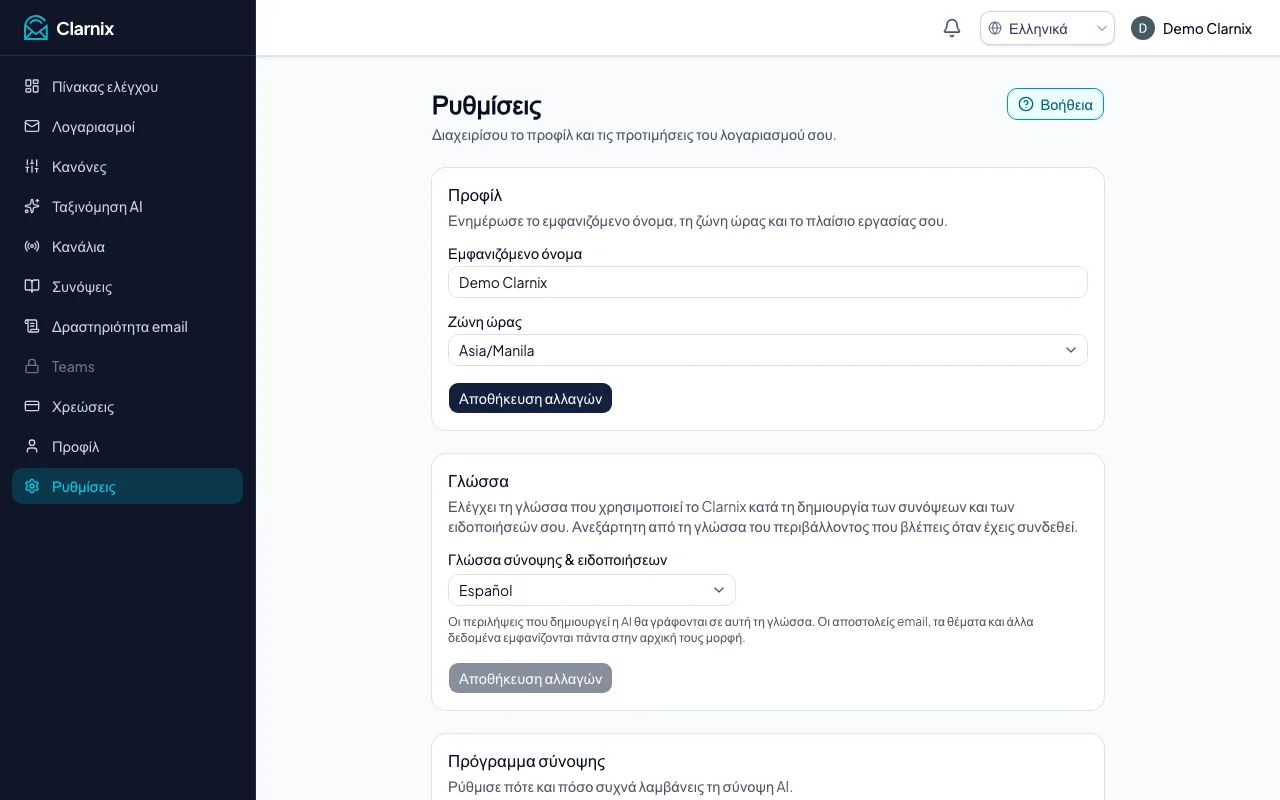This screenshot has width=1280, height=800.
Task: Open Ταξινόμηση AI page
Action: 127,206
